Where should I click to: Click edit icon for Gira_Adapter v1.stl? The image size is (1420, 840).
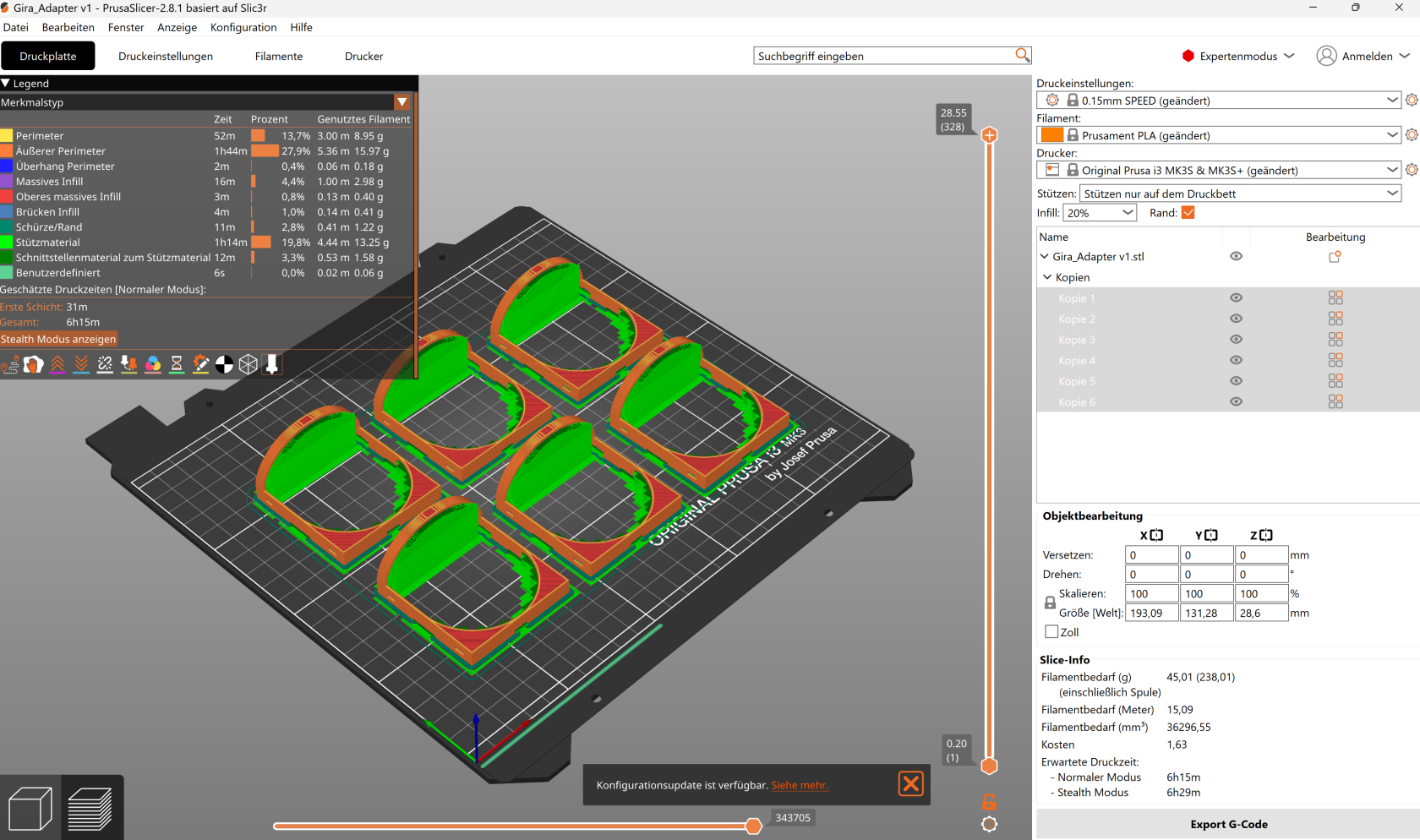[x=1335, y=256]
